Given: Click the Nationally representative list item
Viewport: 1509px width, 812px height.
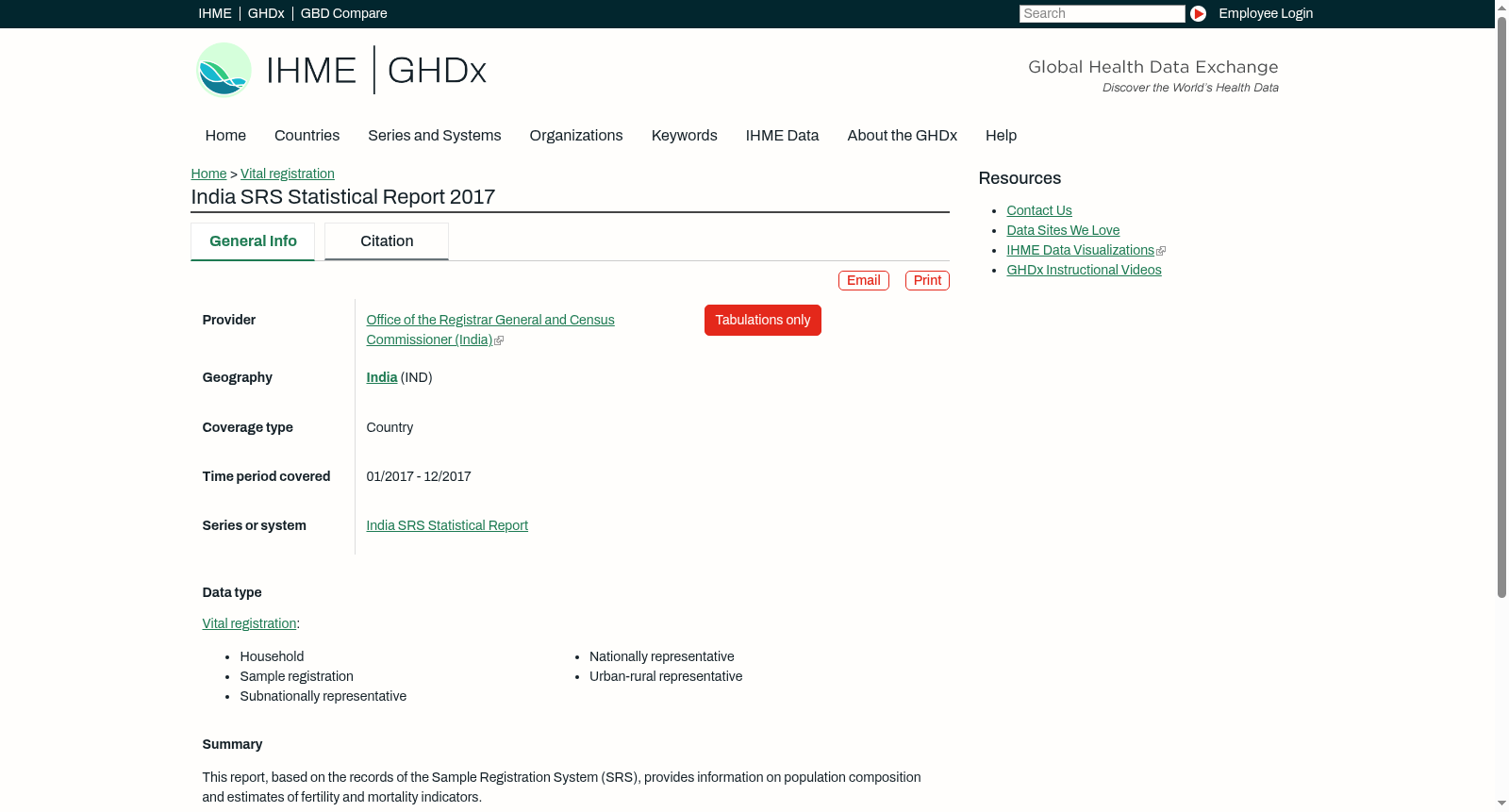Looking at the screenshot, I should [661, 656].
